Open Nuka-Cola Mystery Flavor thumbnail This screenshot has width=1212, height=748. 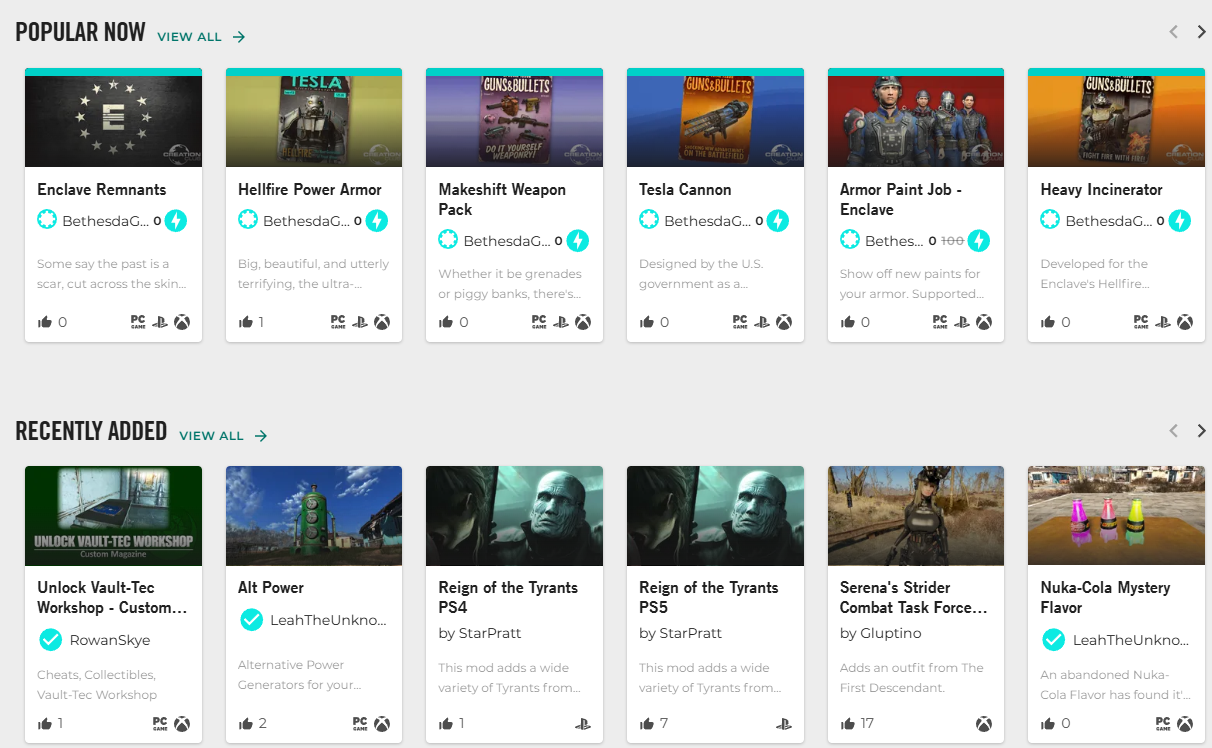pyautogui.click(x=1116, y=516)
